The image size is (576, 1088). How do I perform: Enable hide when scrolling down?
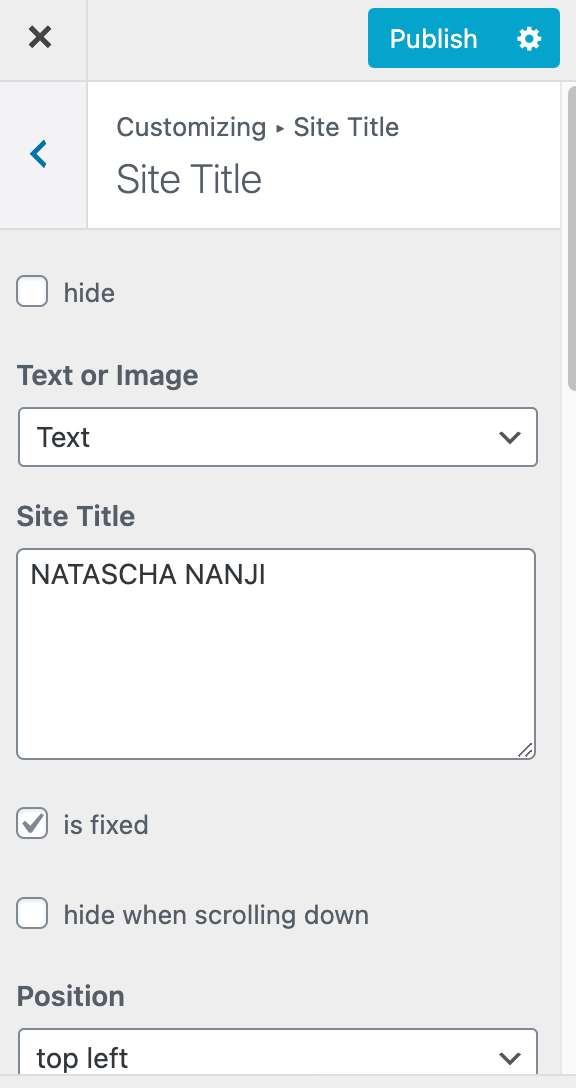(32, 915)
